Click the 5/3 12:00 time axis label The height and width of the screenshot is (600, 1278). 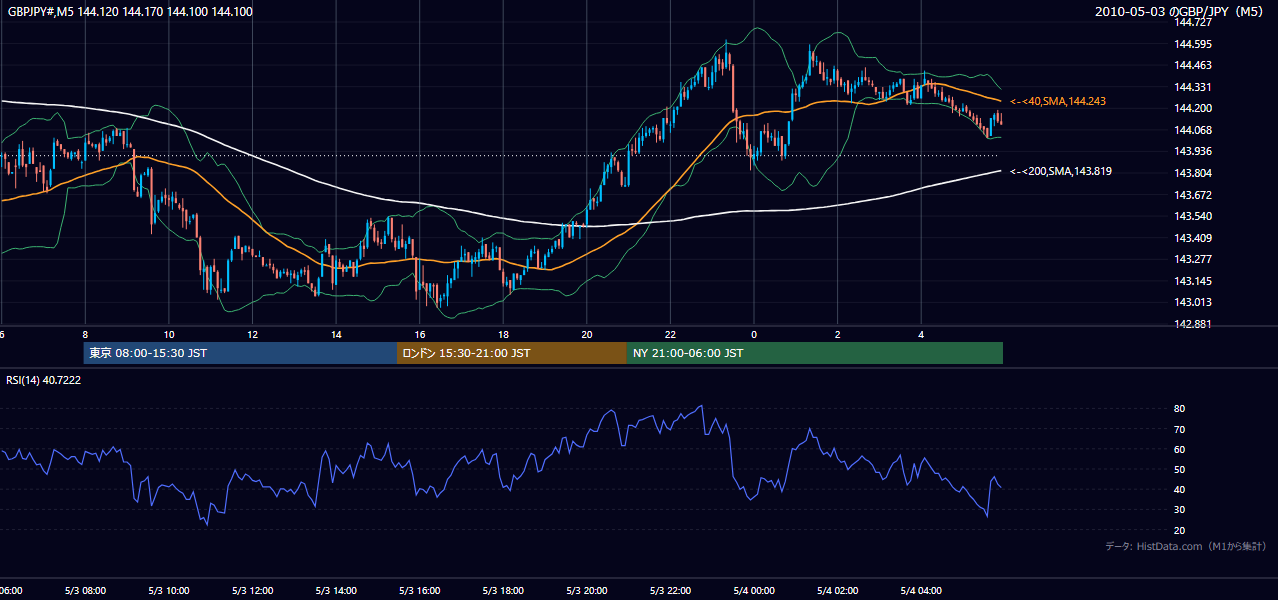pyautogui.click(x=253, y=591)
